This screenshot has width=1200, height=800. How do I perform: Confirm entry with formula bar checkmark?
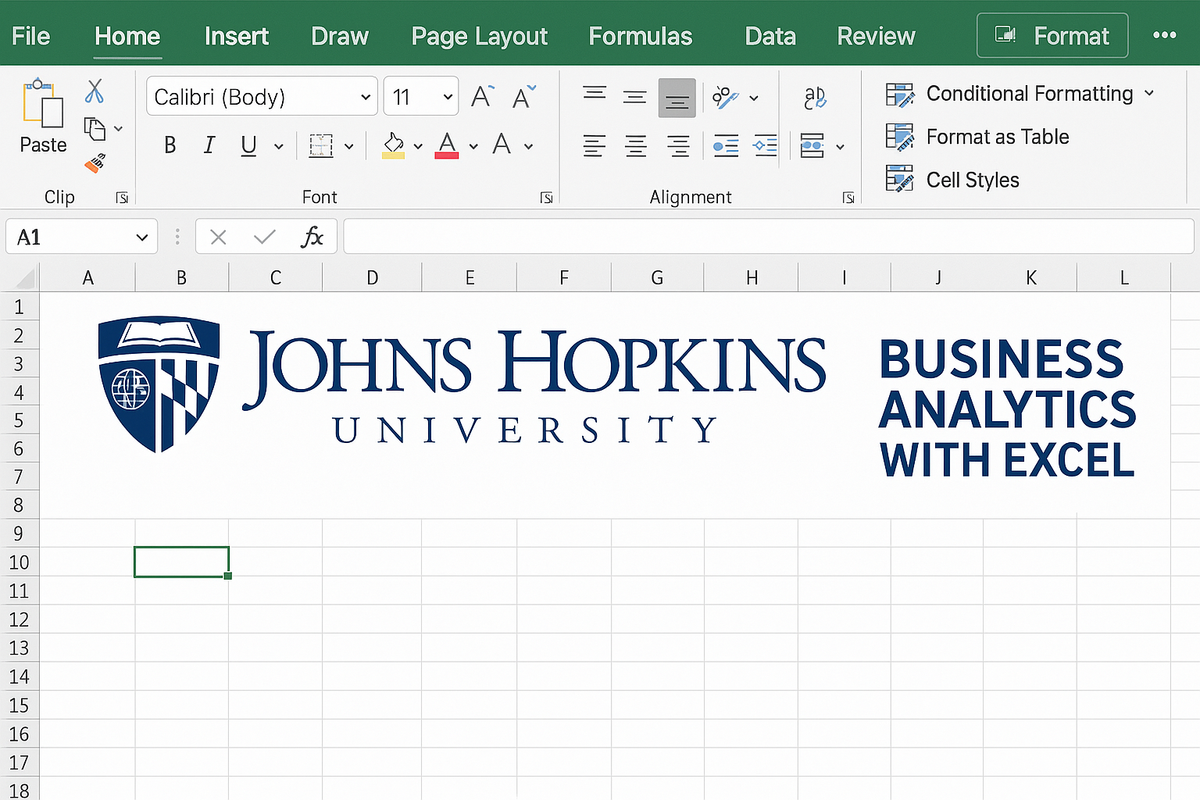pos(265,237)
